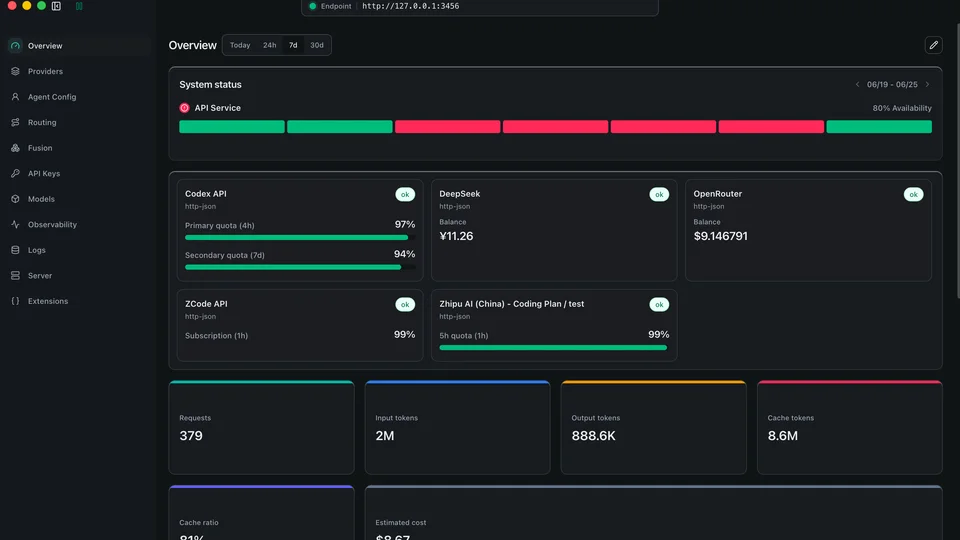
Task: Click the OpenRouter balance $9.146791
Action: coord(721,236)
